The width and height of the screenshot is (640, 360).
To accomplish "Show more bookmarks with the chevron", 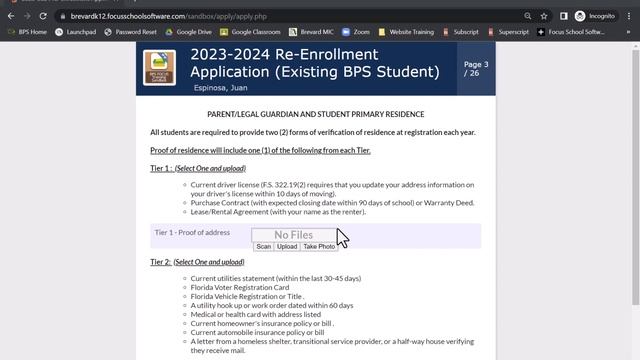I will pos(628,32).
